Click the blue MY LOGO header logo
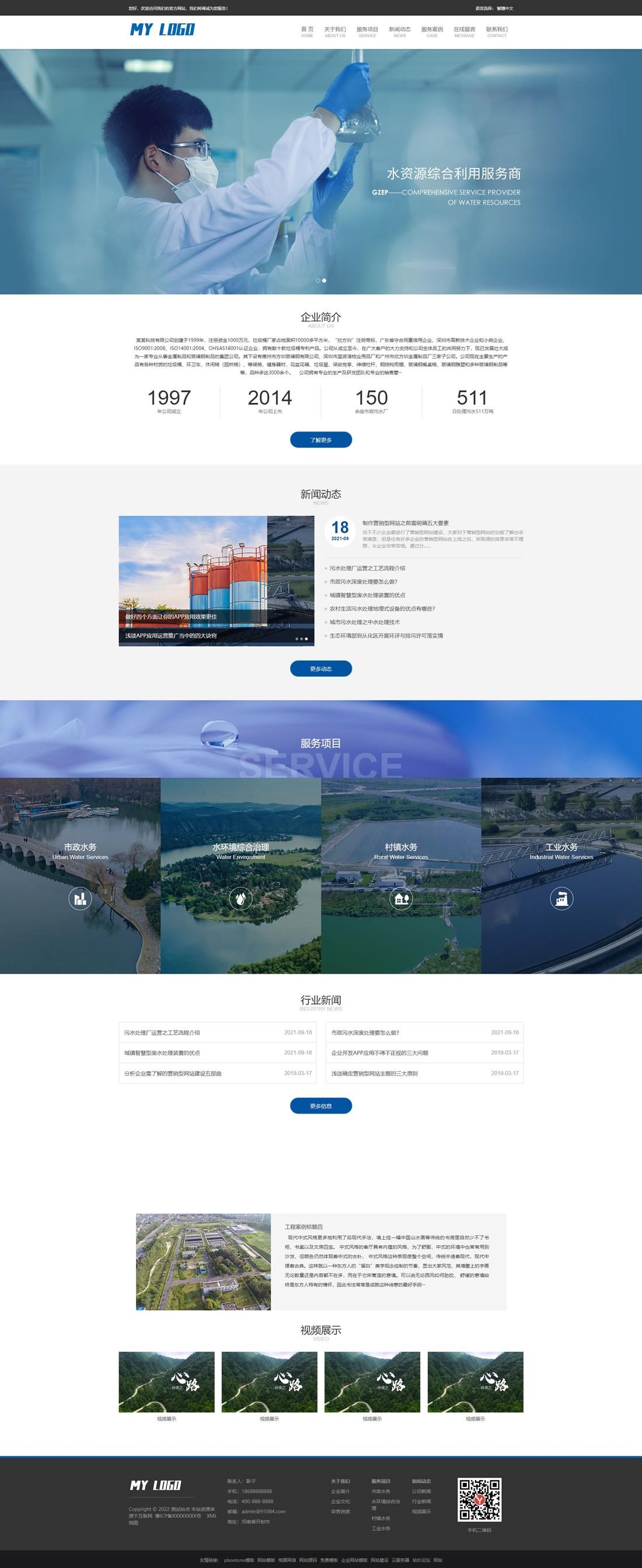642x1568 pixels. tap(162, 30)
